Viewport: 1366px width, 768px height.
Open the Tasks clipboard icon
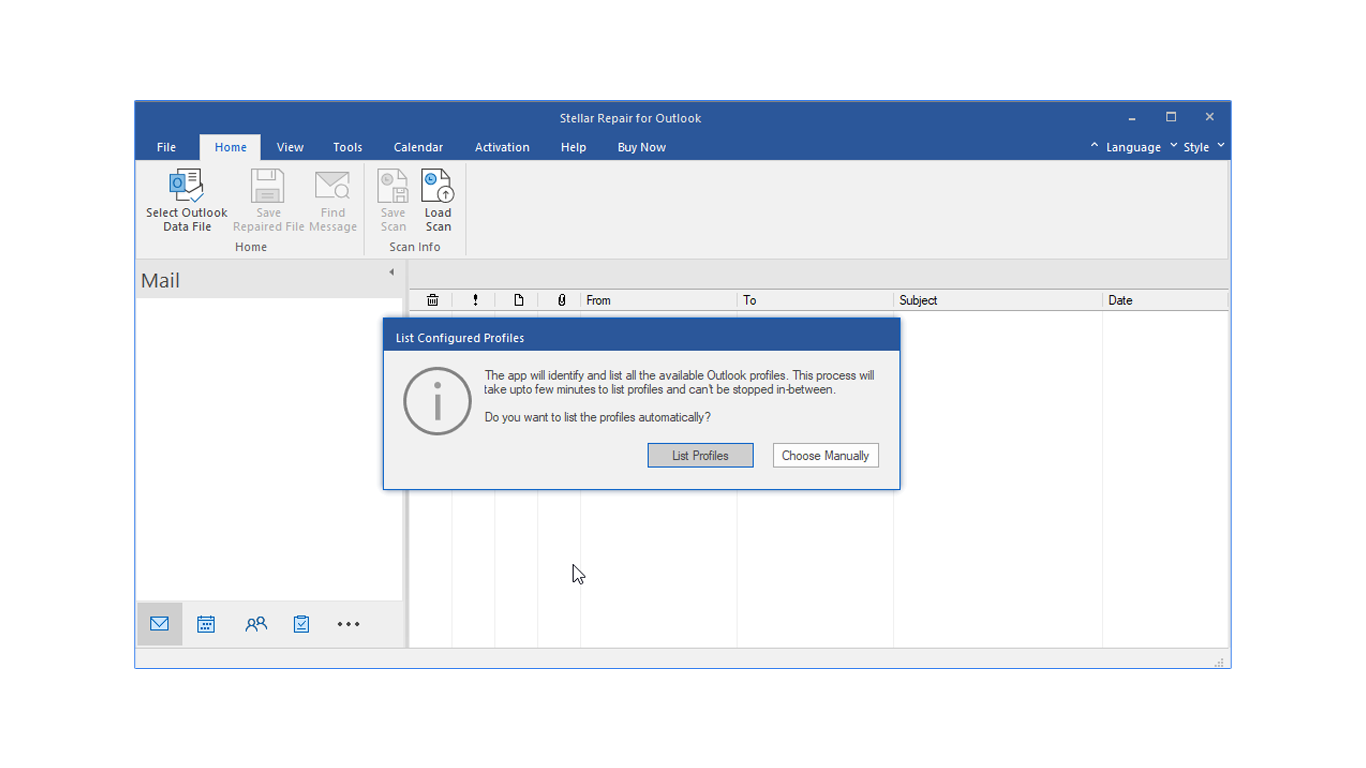pyautogui.click(x=301, y=624)
